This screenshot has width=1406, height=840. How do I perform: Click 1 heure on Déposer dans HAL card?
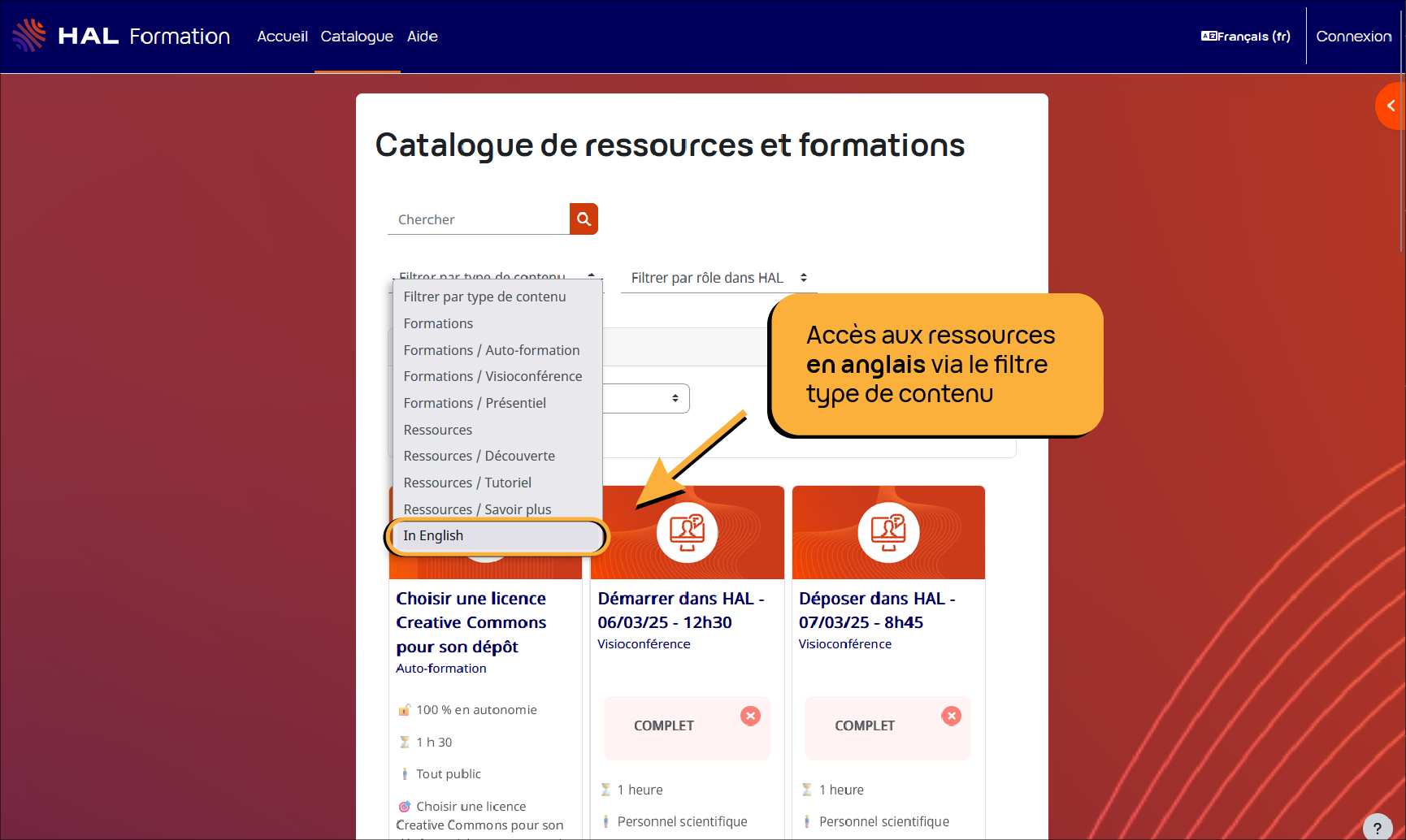[x=841, y=790]
